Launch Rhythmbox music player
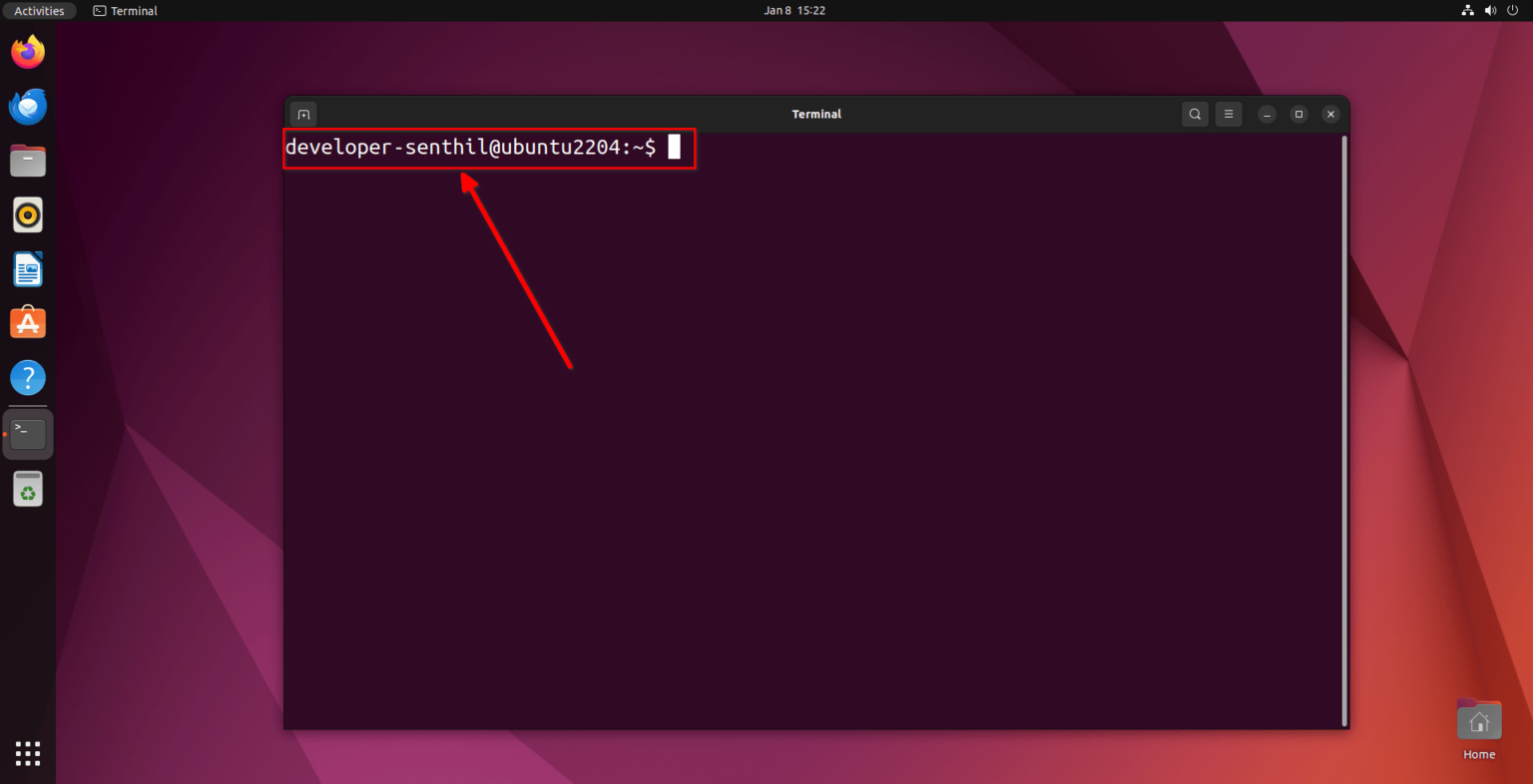 (28, 214)
